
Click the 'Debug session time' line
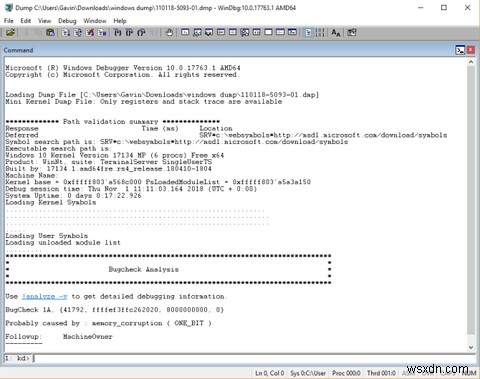click(x=131, y=189)
